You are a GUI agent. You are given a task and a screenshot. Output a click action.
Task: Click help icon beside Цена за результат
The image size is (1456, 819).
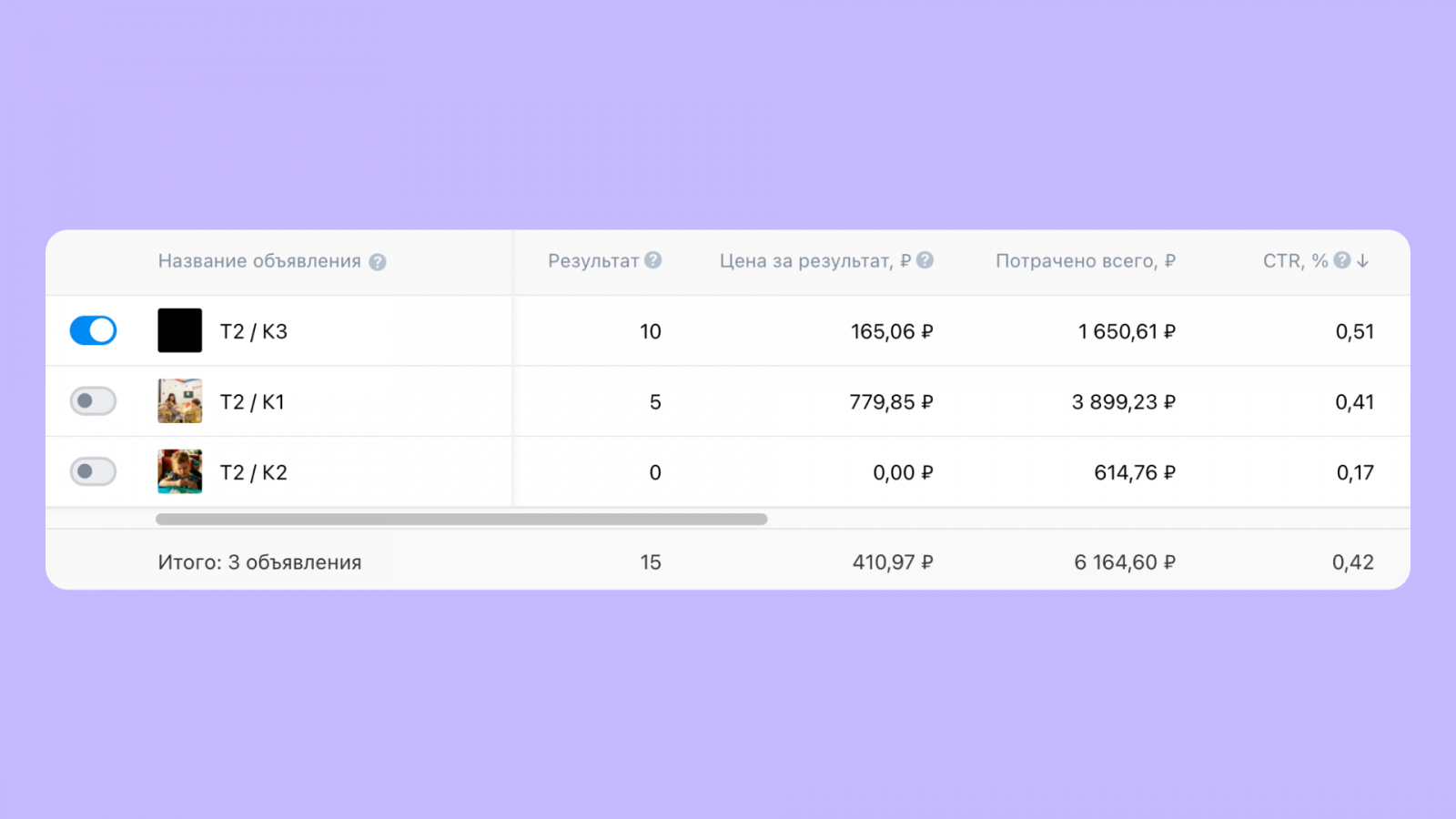[925, 260]
